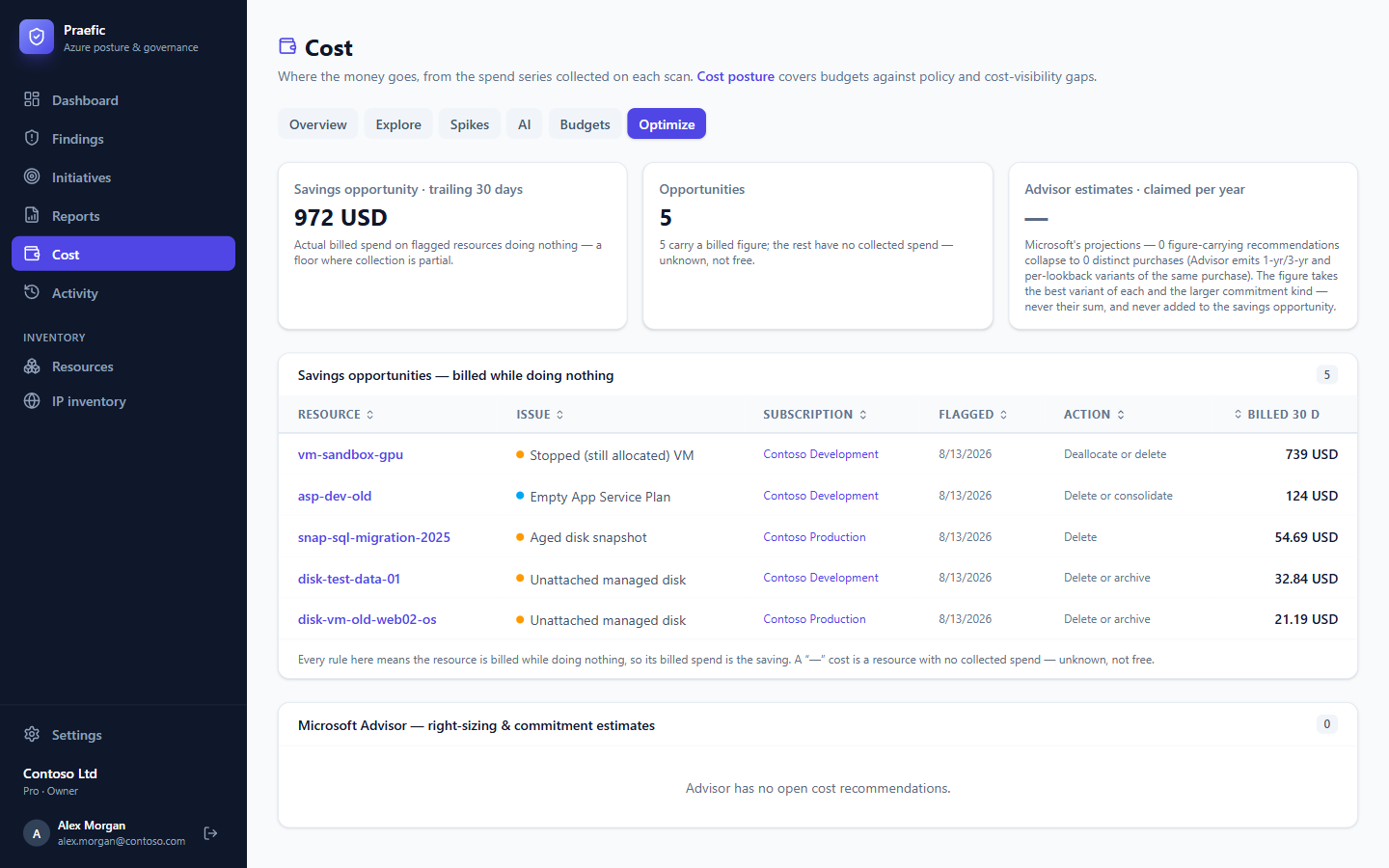Sort table by Issue column

(540, 415)
